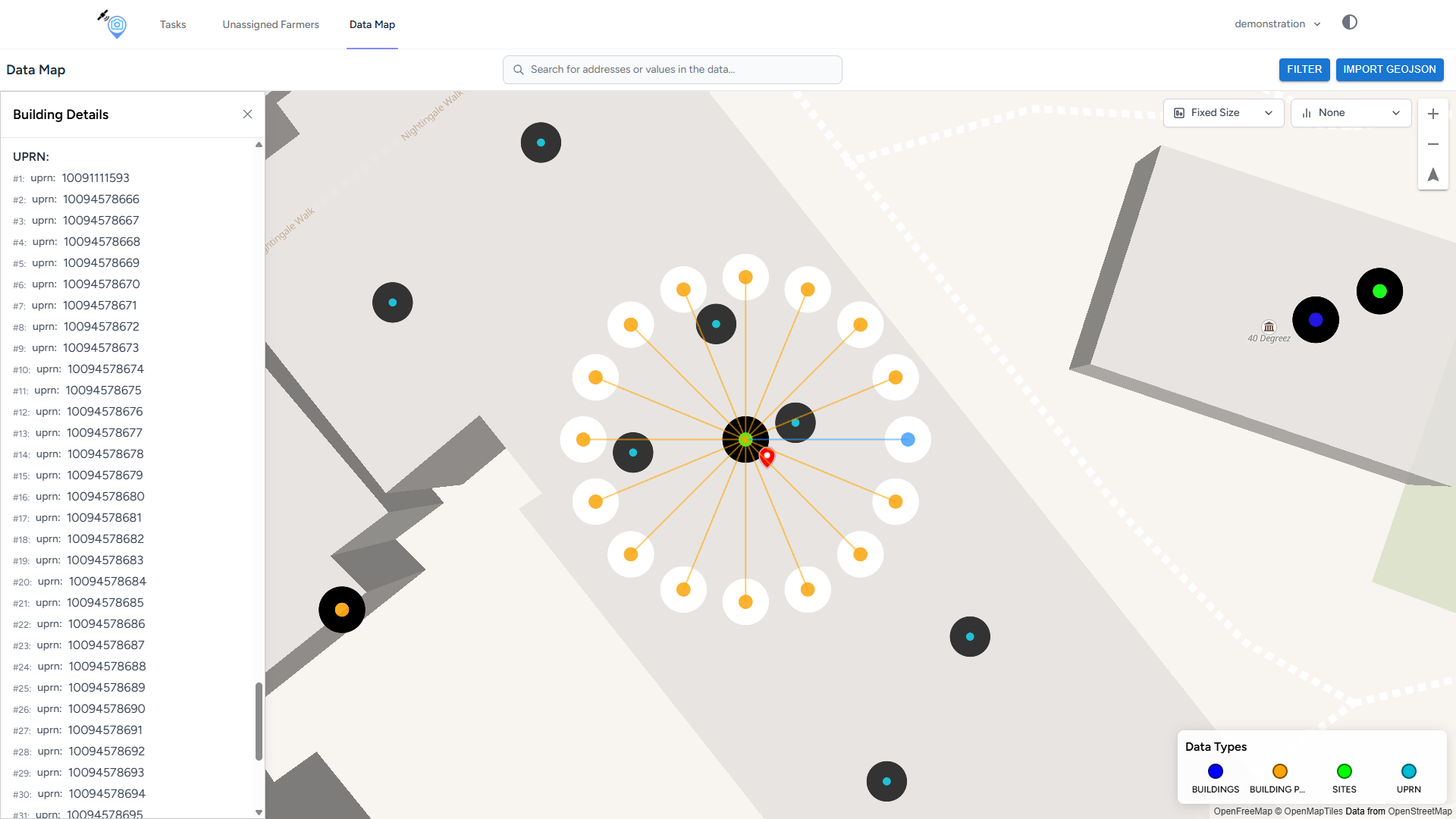Expand the demonstration account menu
The height and width of the screenshot is (819, 1456).
(x=1277, y=24)
